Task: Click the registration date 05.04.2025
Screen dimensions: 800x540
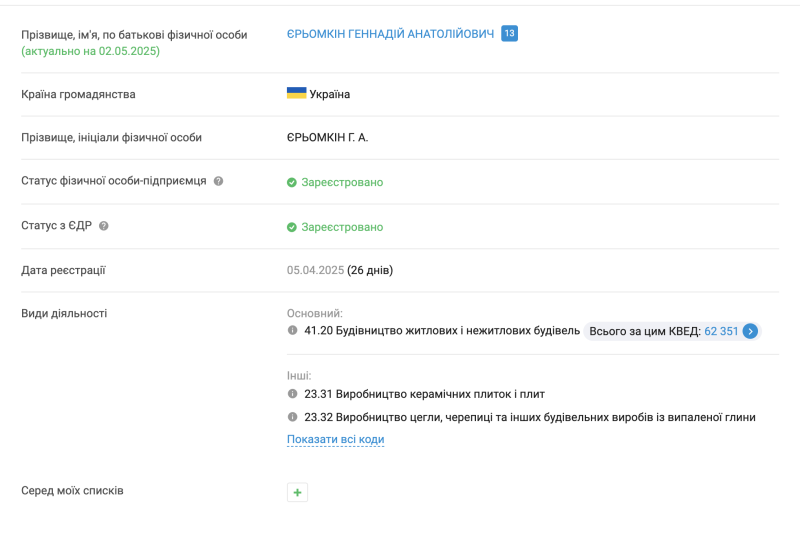Action: coord(315,270)
